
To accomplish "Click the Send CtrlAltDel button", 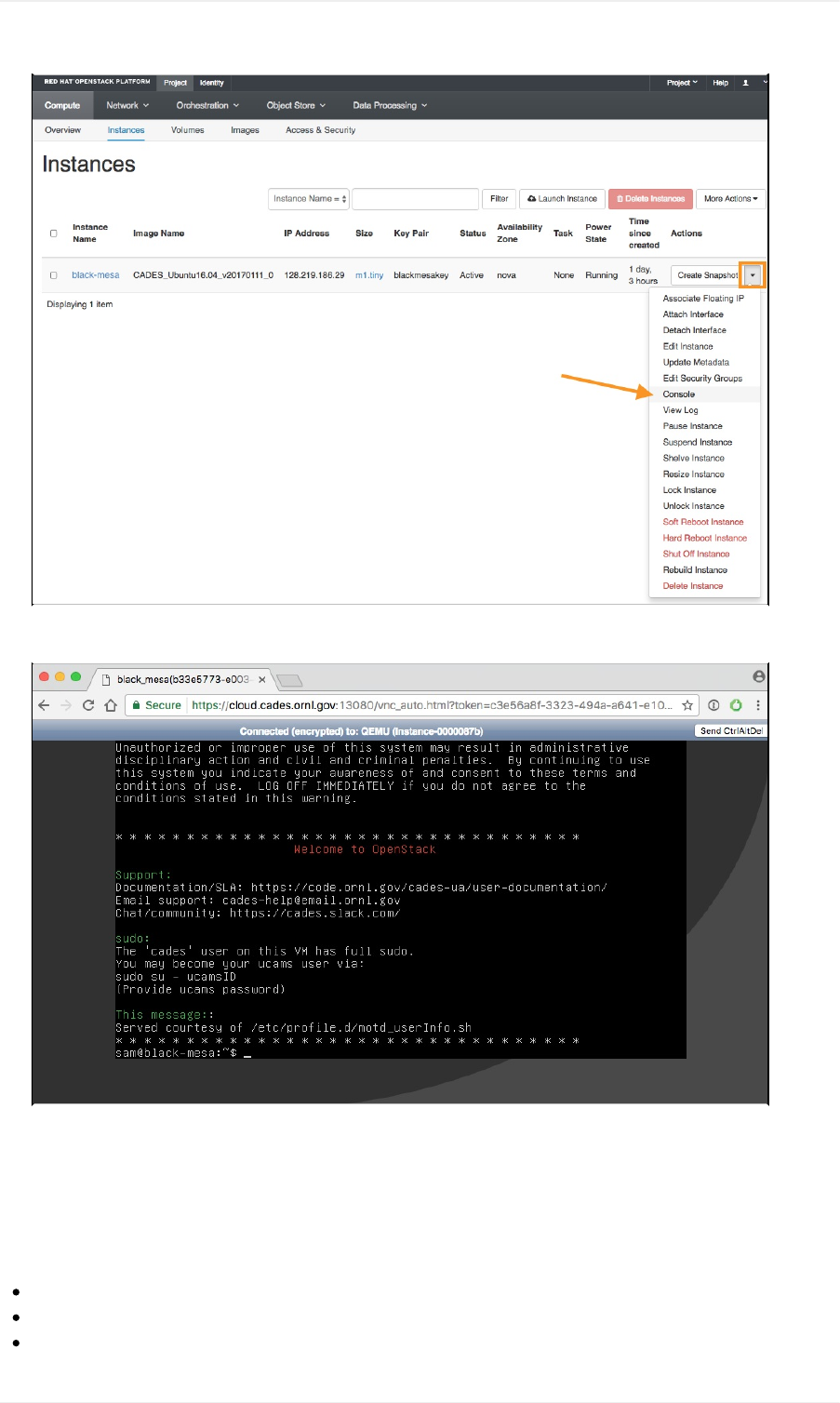I will pyautogui.click(x=731, y=731).
